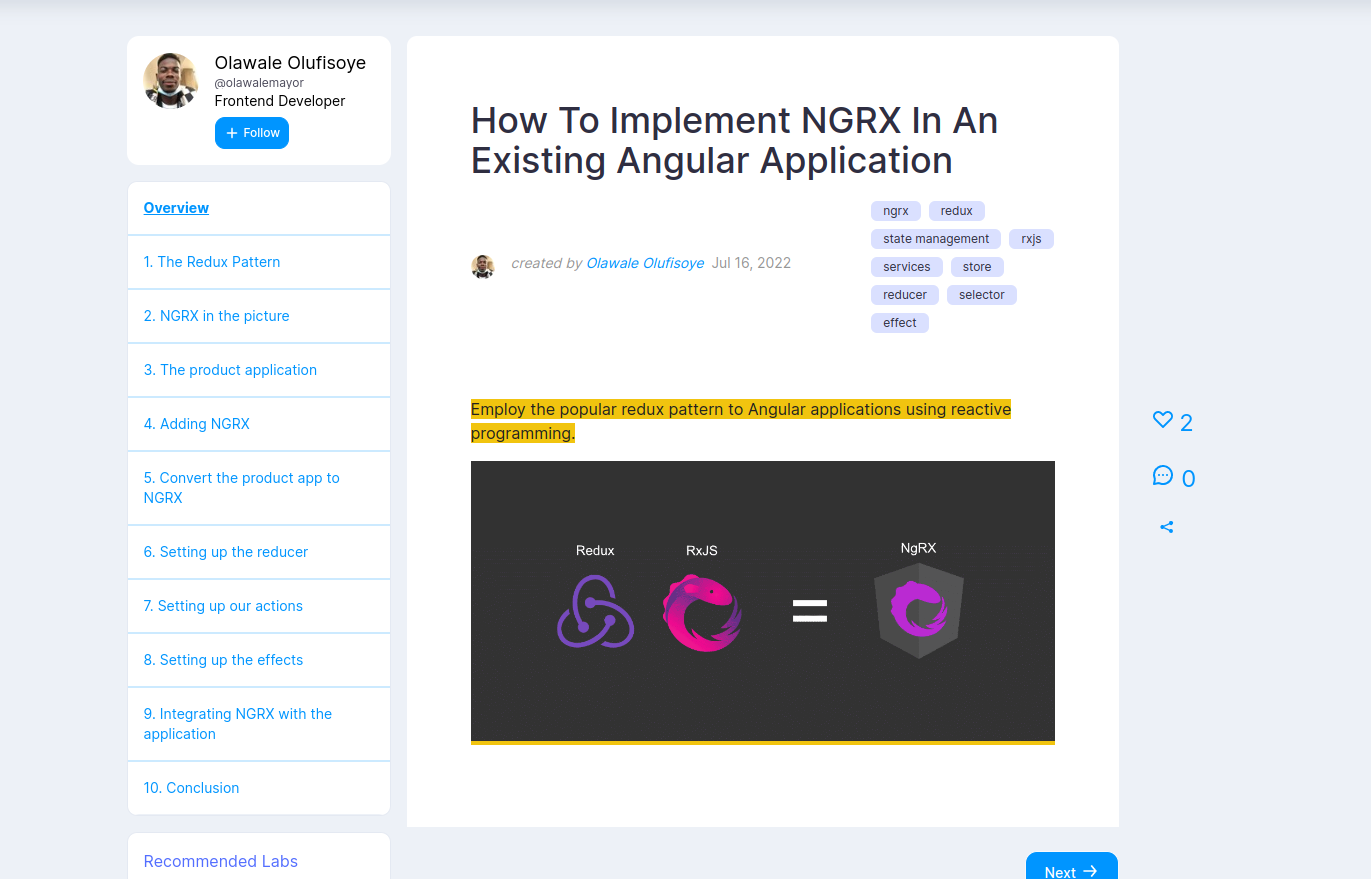1371x879 pixels.
Task: Like the article with the heart icon
Action: [x=1162, y=420]
